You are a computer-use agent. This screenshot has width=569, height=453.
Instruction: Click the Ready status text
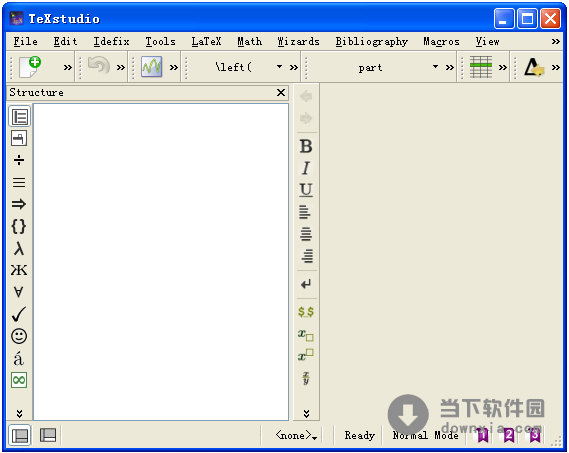pos(360,435)
